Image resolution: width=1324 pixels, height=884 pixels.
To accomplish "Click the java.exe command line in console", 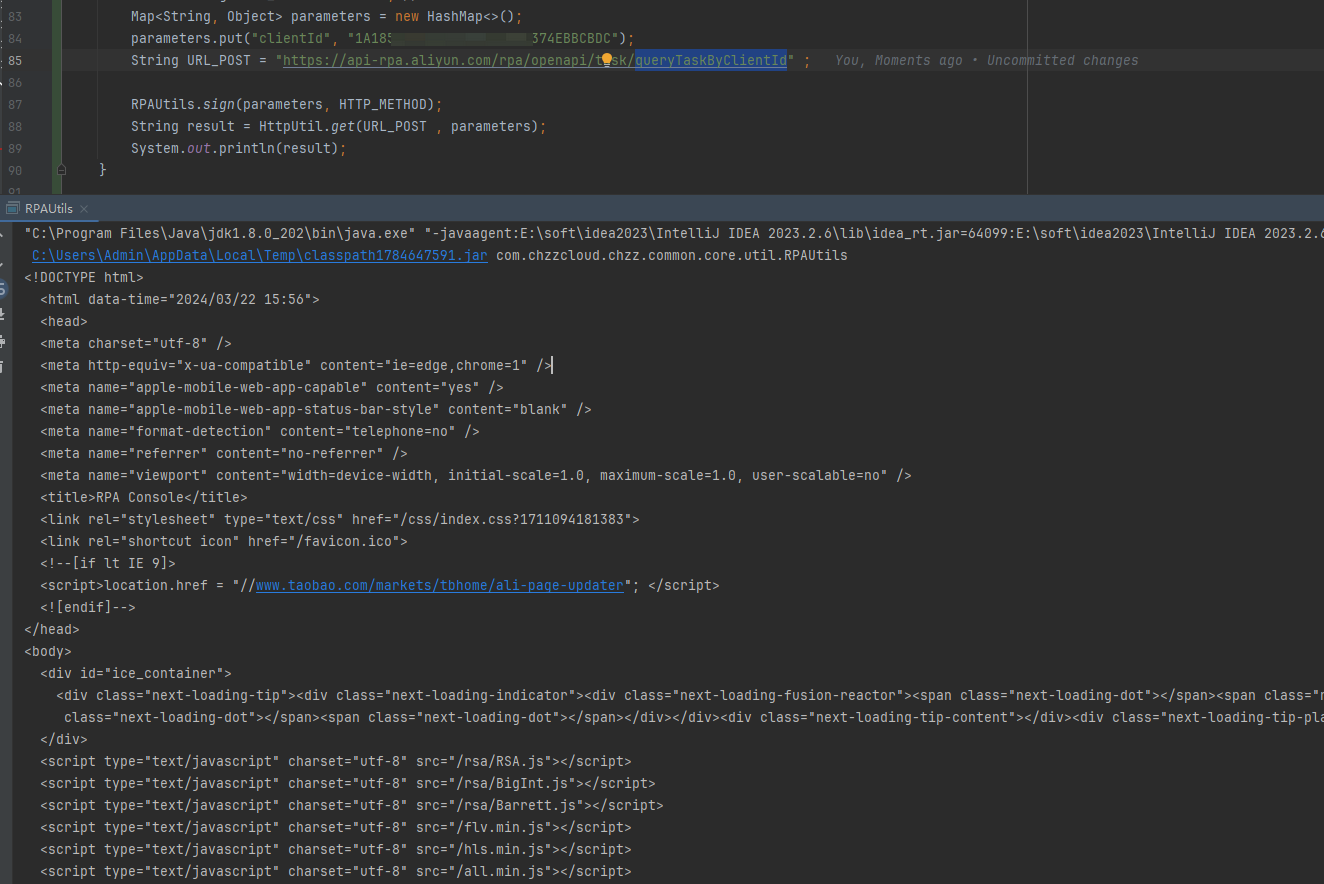I will [674, 233].
